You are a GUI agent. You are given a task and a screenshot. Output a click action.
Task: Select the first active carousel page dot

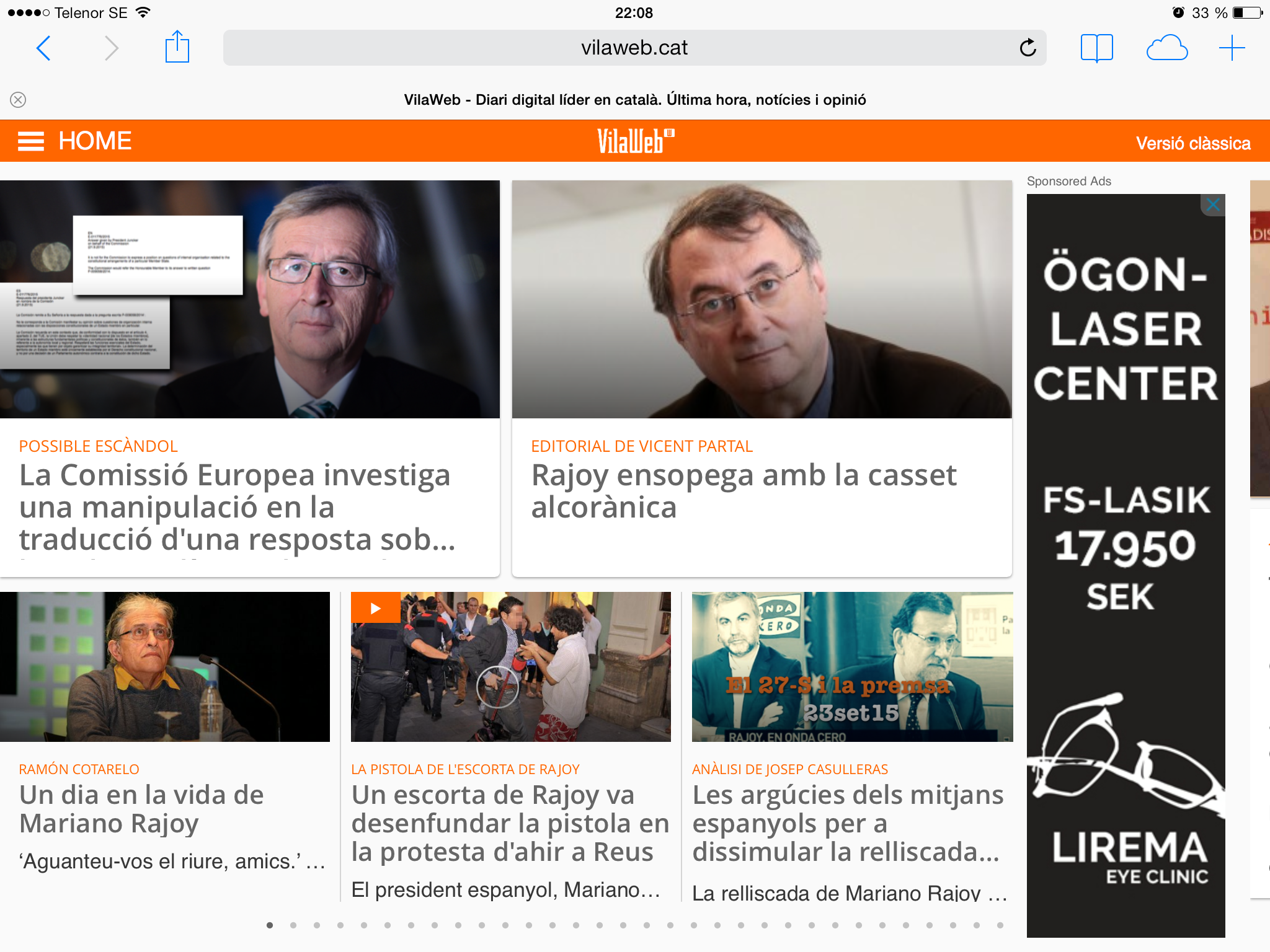270,925
